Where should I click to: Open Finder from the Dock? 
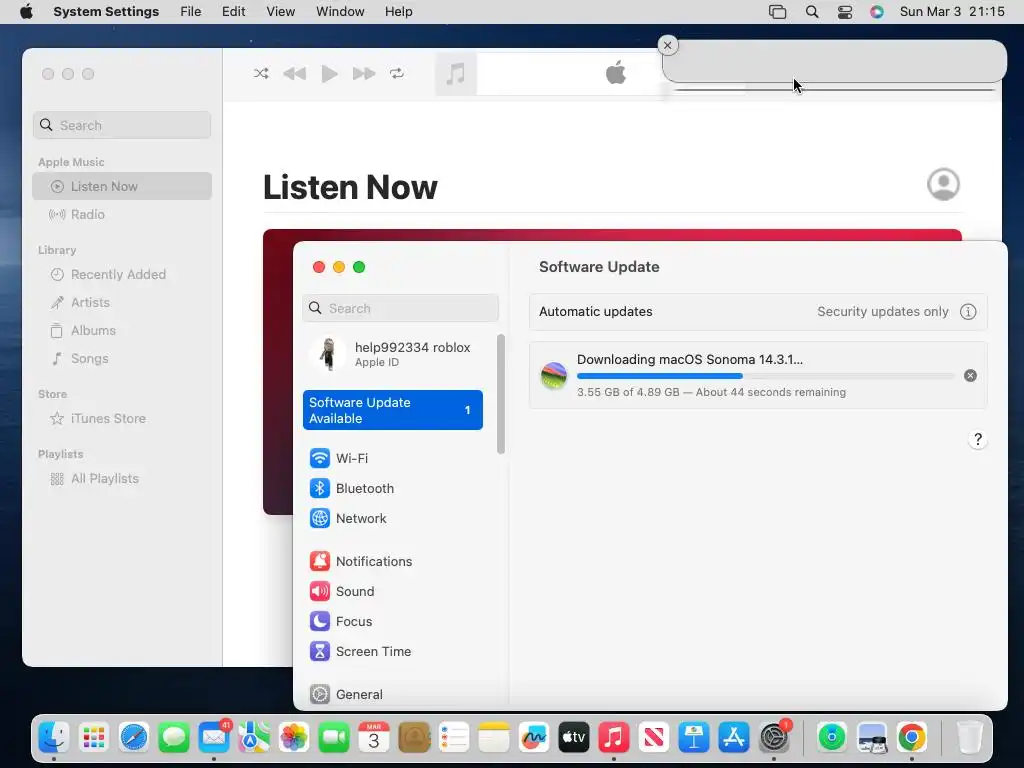tap(54, 737)
